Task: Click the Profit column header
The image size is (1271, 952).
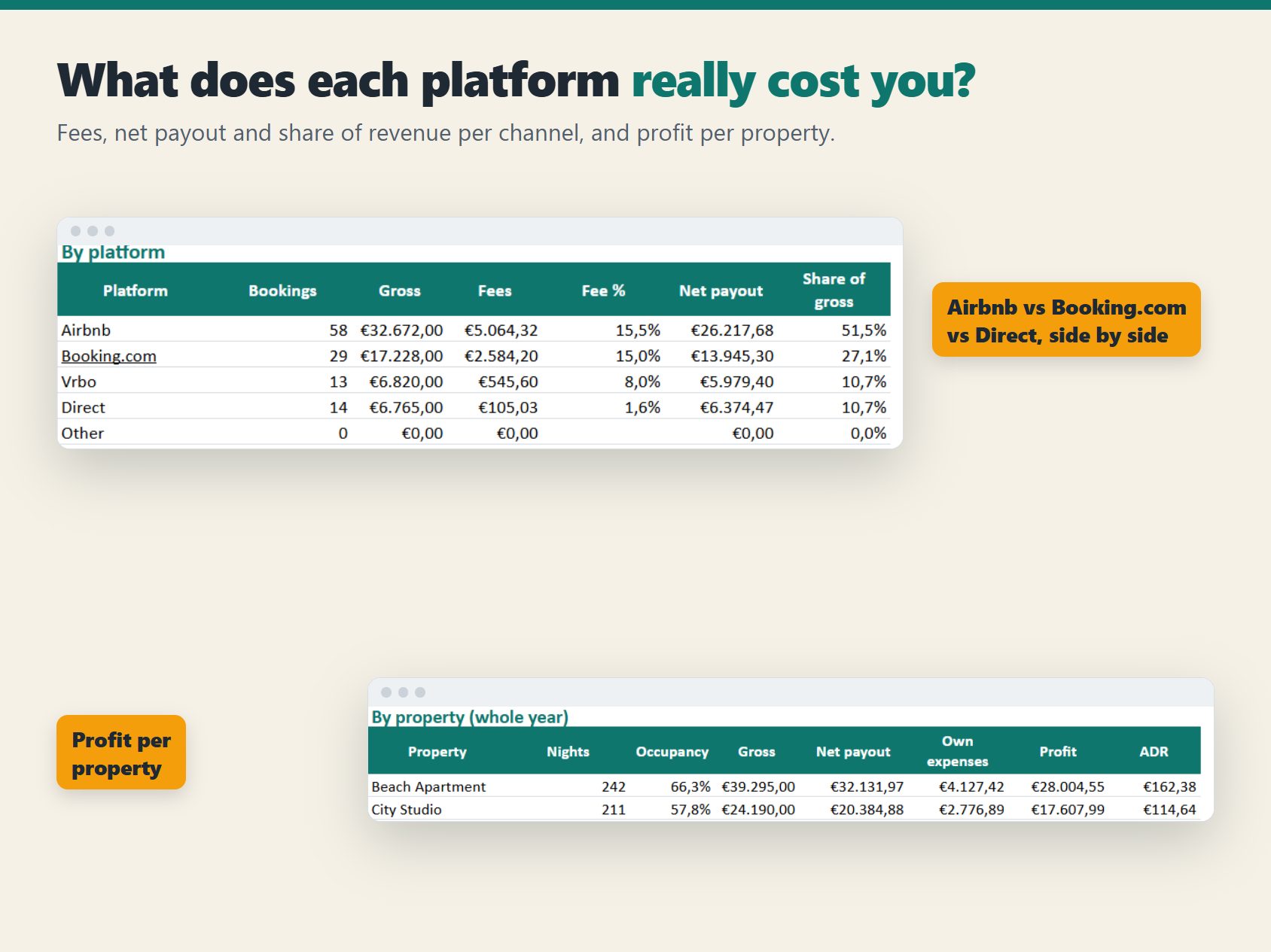Action: (x=1058, y=751)
